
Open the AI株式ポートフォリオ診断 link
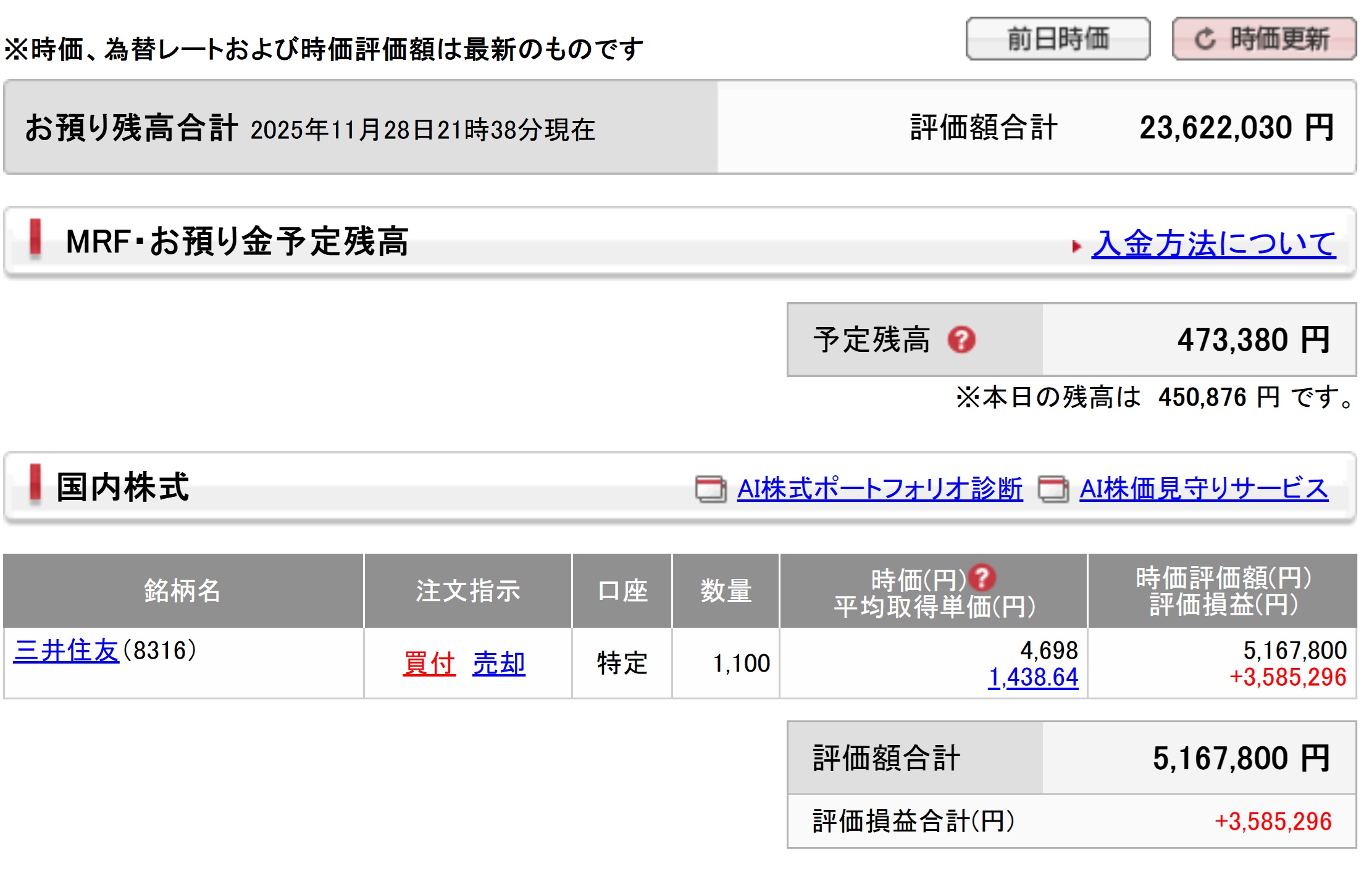point(880,489)
